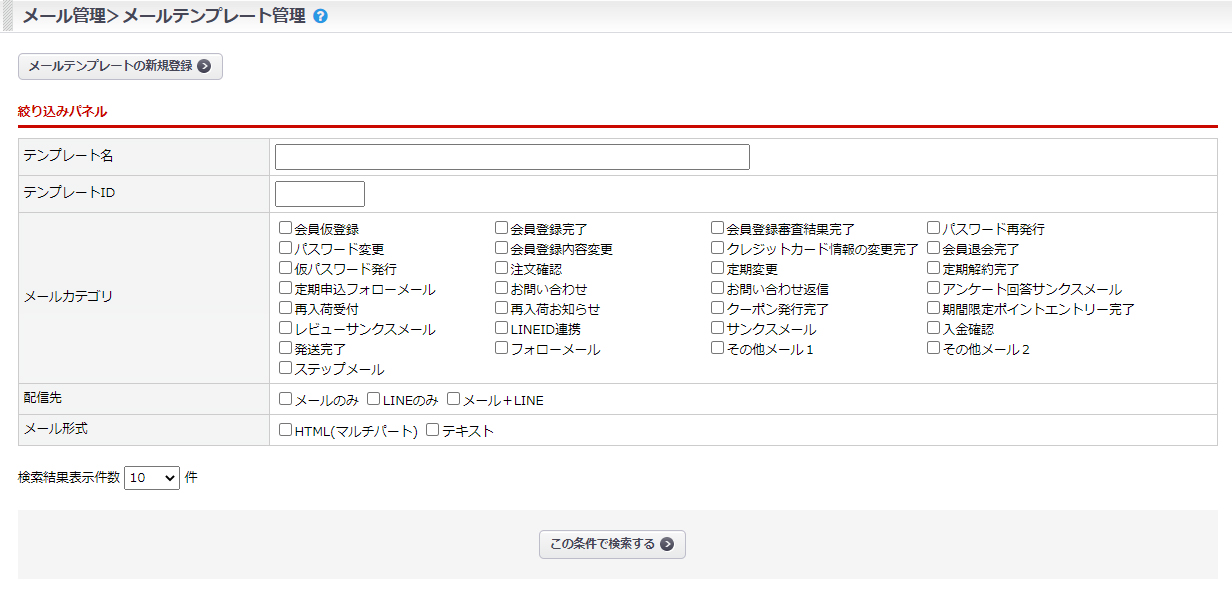Click この条件で検索する search button

click(x=612, y=544)
